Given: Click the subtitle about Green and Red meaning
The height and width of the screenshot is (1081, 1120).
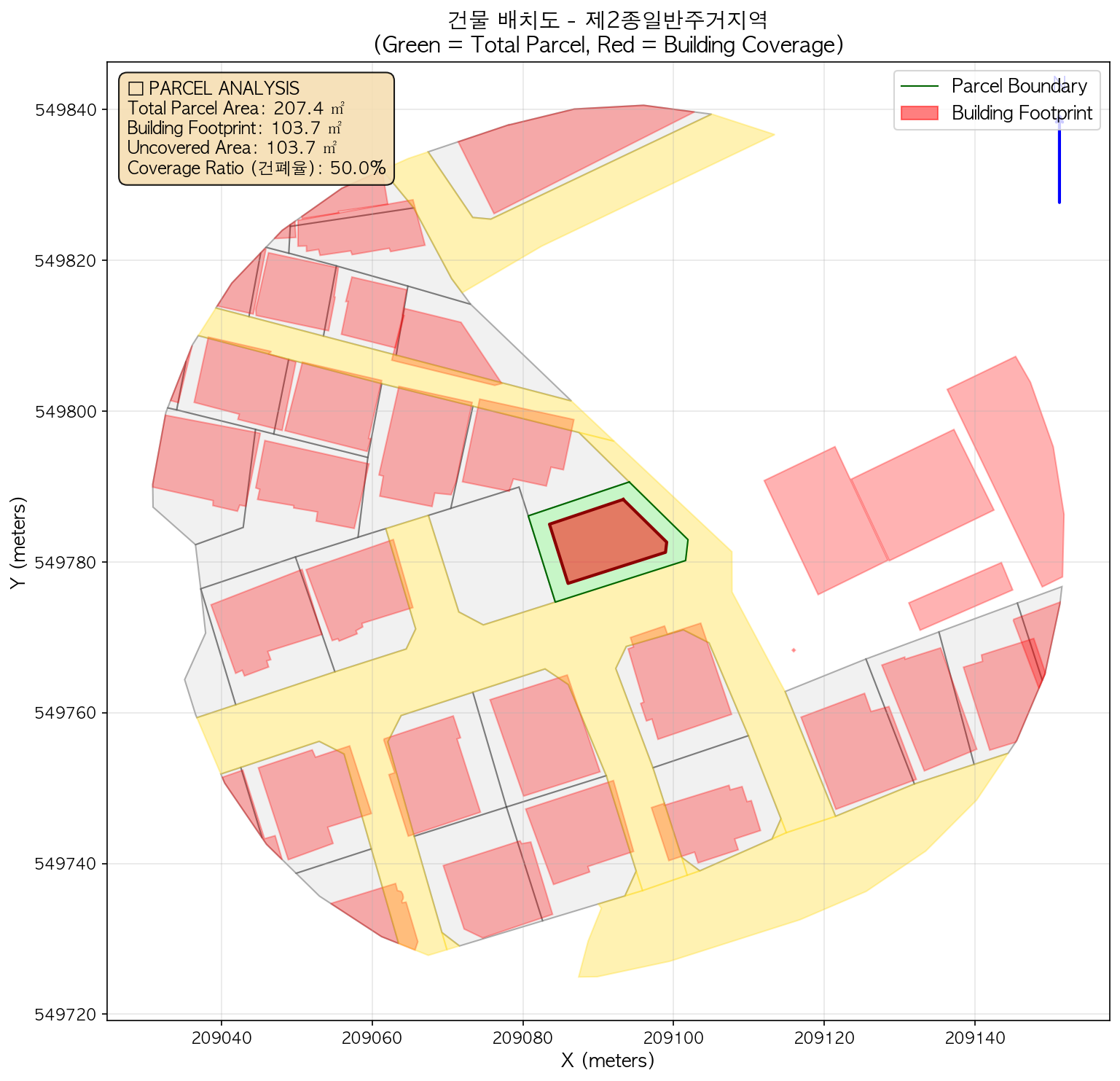Looking at the screenshot, I should point(608,45).
